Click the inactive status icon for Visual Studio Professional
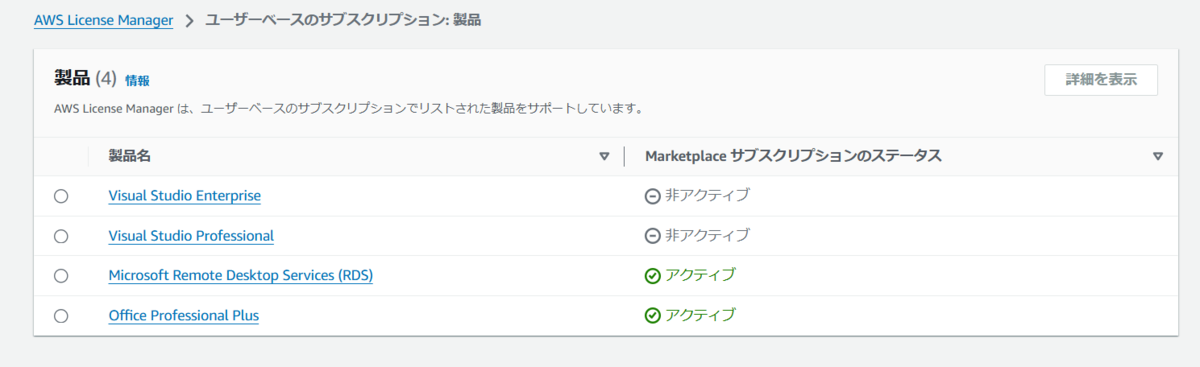 (653, 236)
